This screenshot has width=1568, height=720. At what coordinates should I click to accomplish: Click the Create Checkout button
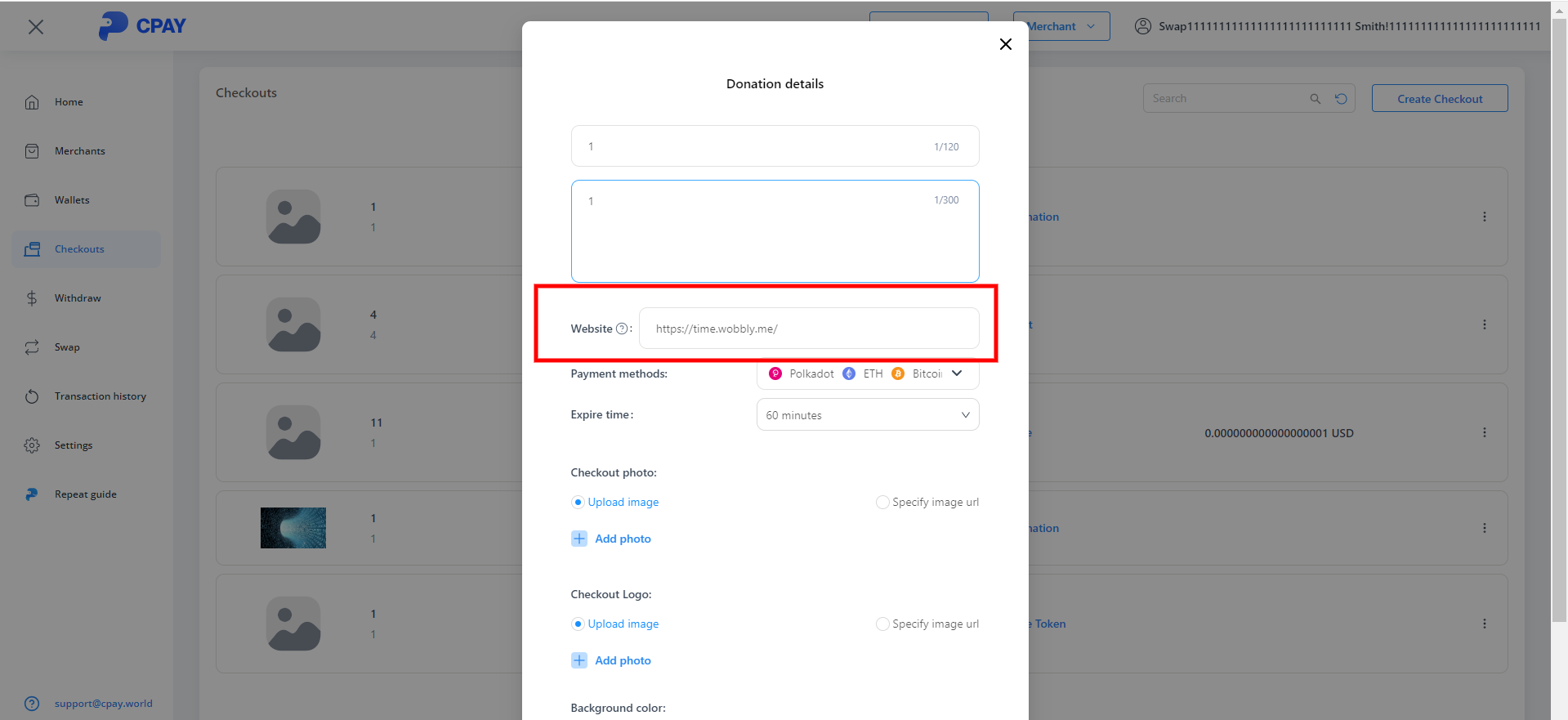(1439, 99)
